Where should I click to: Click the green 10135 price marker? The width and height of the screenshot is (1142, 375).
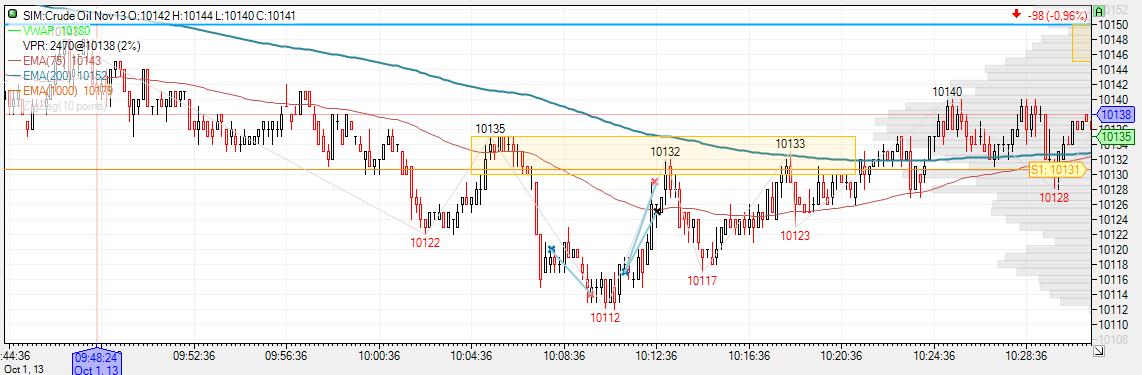(1116, 136)
